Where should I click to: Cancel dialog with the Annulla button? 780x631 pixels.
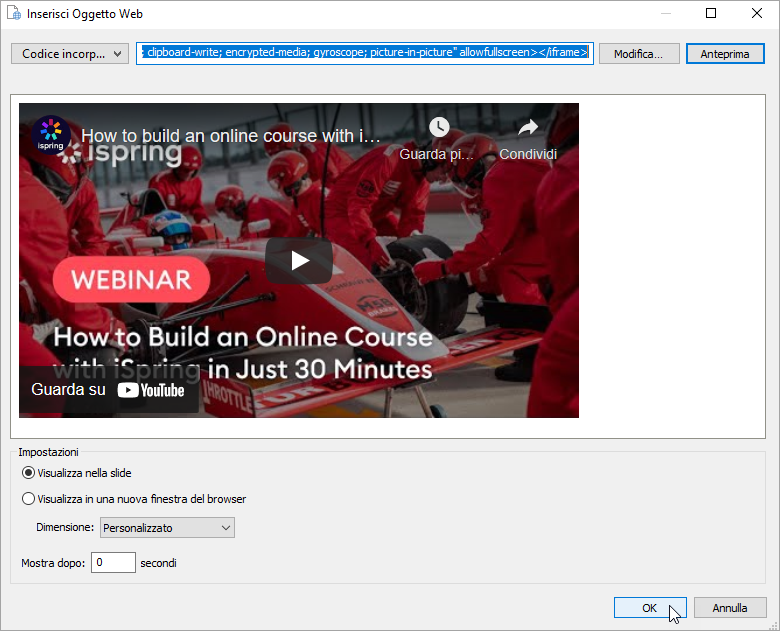point(729,607)
